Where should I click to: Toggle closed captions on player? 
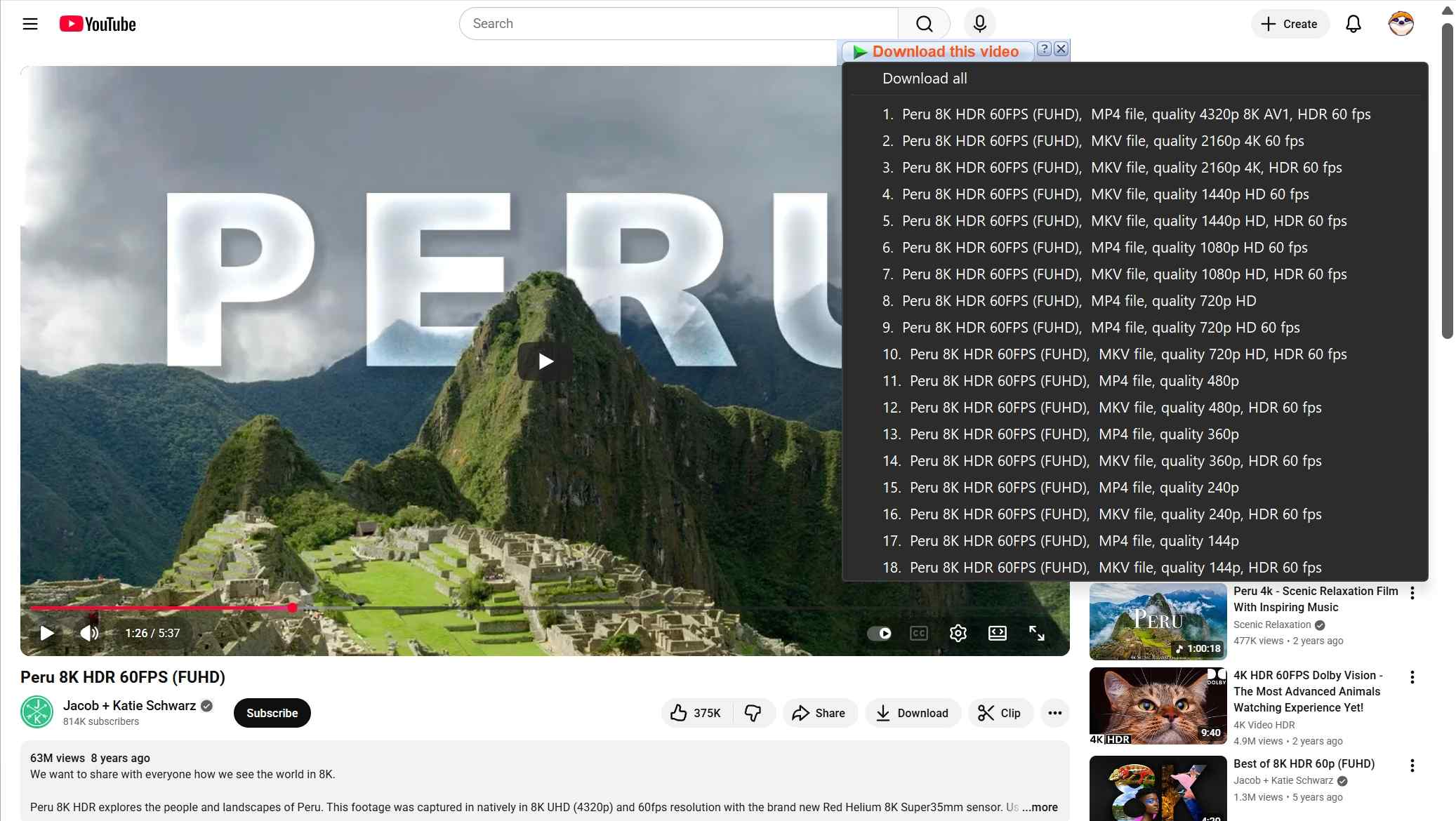(x=918, y=633)
